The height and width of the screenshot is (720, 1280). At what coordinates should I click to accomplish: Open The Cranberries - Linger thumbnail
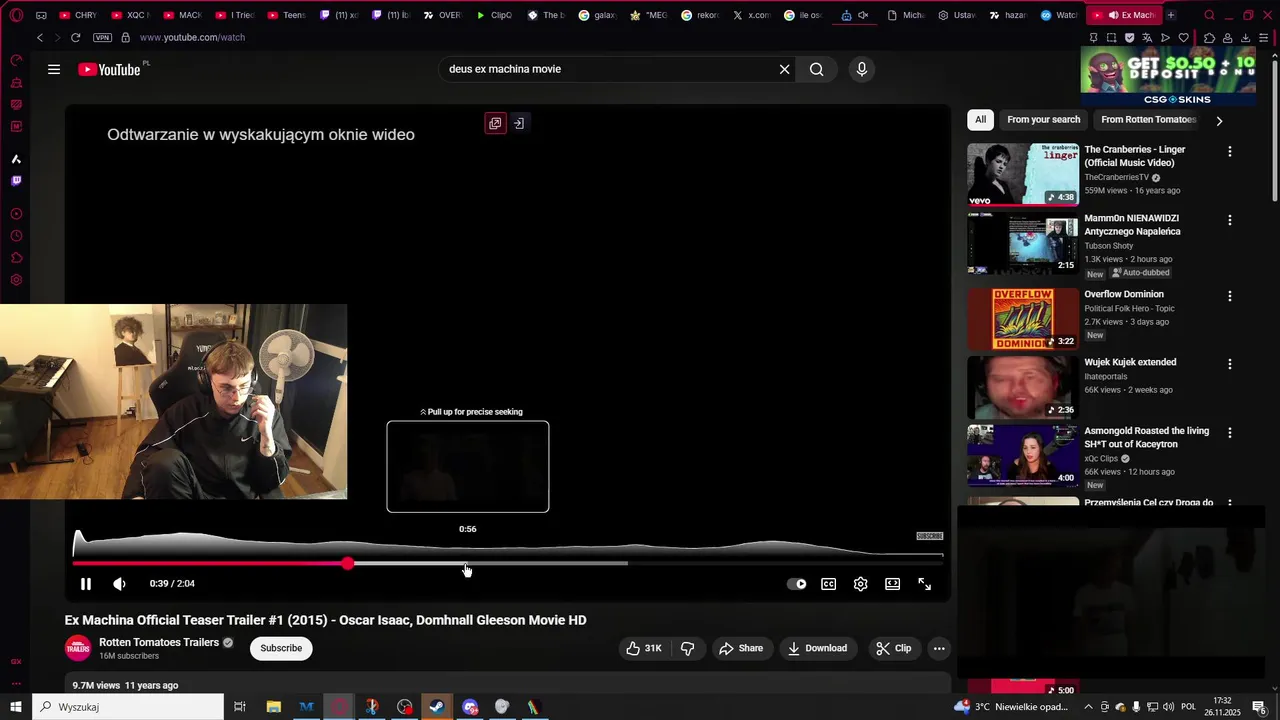(x=1023, y=174)
